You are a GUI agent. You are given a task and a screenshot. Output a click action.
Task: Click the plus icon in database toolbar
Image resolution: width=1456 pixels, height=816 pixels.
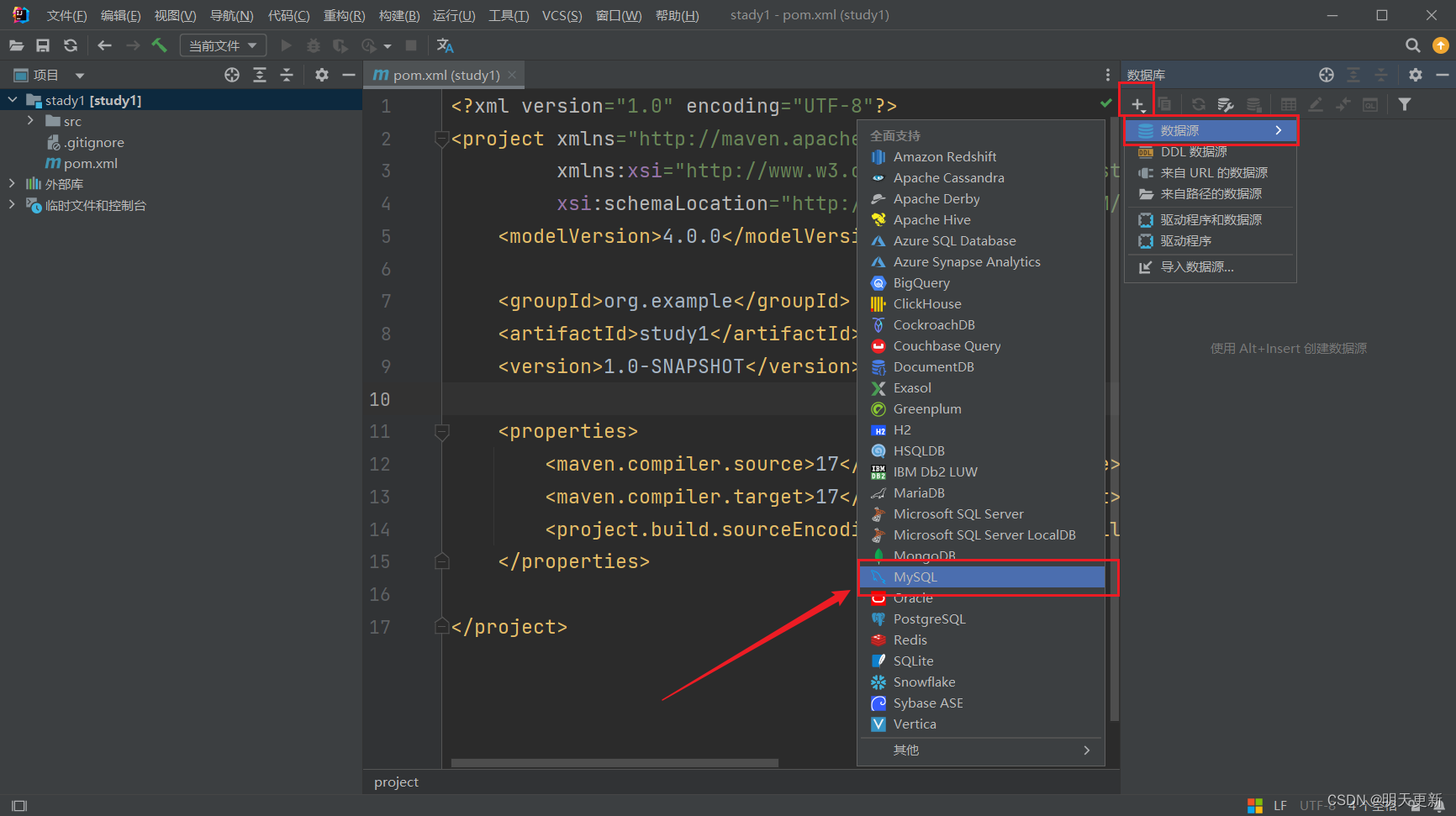tap(1137, 104)
